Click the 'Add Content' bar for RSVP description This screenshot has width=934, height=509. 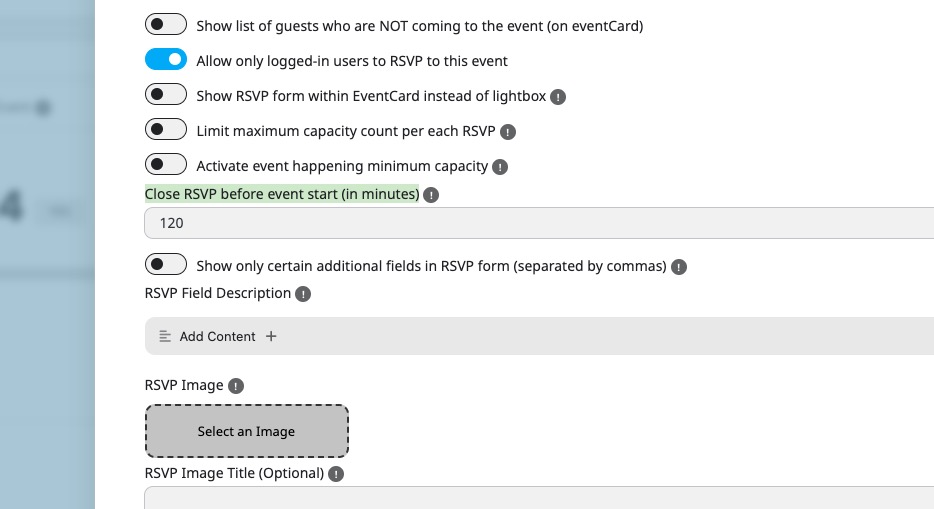pyautogui.click(x=540, y=336)
